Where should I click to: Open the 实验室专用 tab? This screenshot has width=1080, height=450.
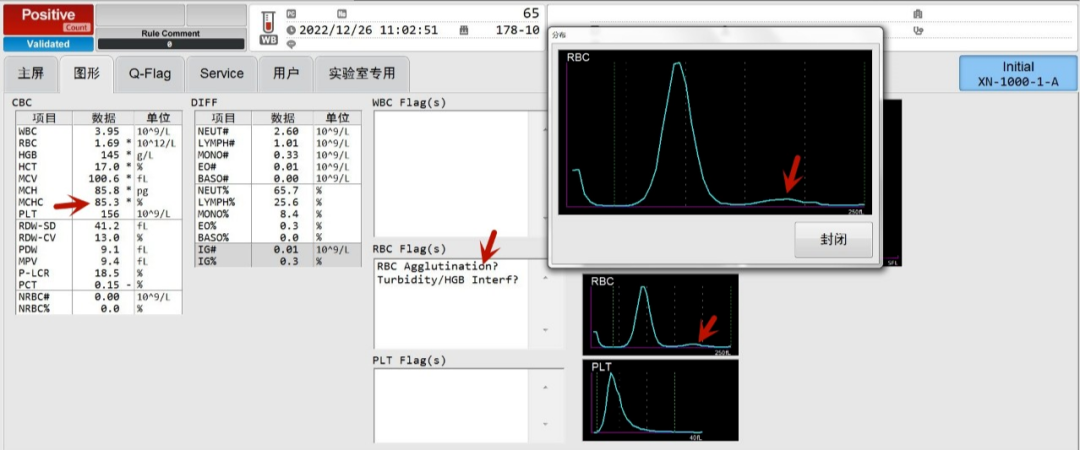pyautogui.click(x=362, y=74)
